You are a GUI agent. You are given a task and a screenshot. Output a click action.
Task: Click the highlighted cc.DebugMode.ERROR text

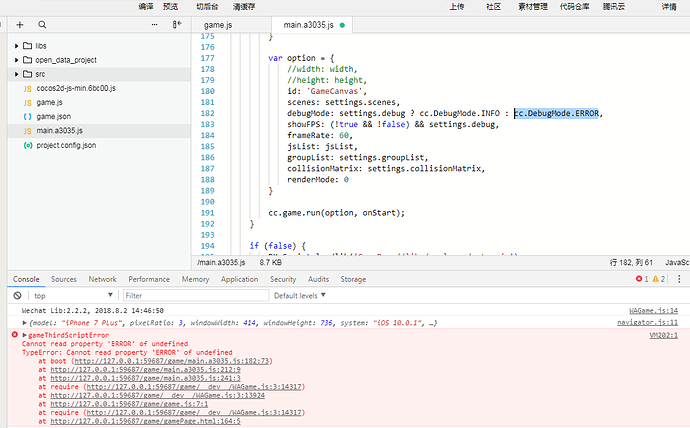[x=557, y=113]
